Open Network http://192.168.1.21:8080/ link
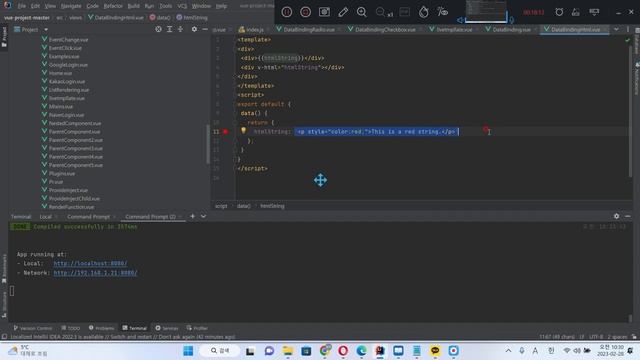 point(95,273)
